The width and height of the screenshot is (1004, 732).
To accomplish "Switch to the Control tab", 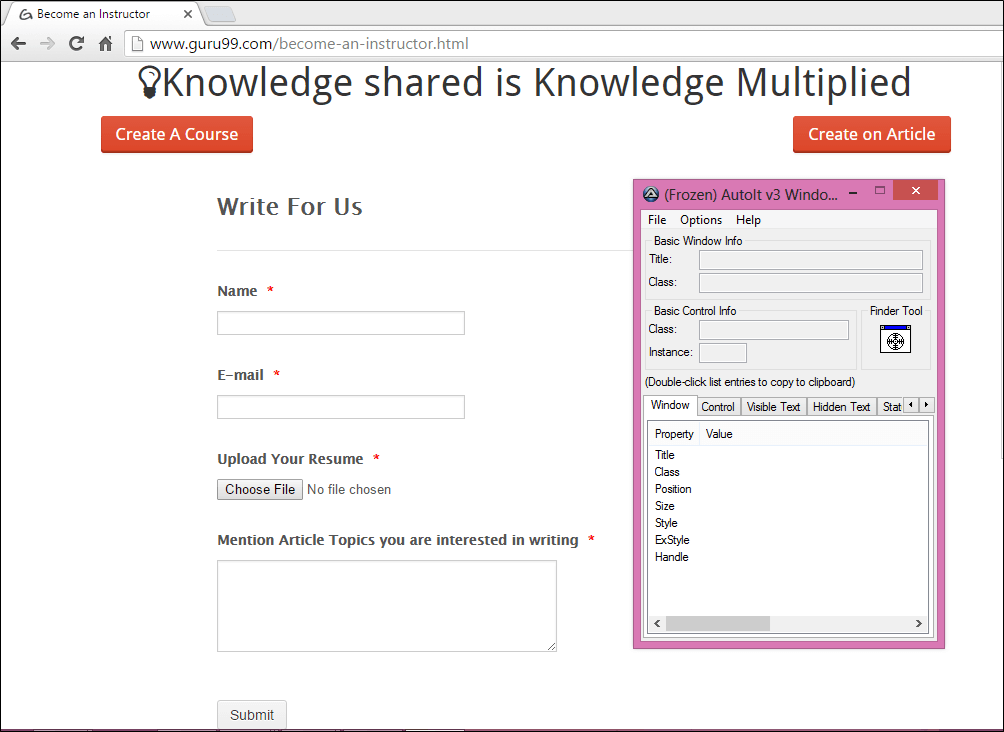I will 718,407.
